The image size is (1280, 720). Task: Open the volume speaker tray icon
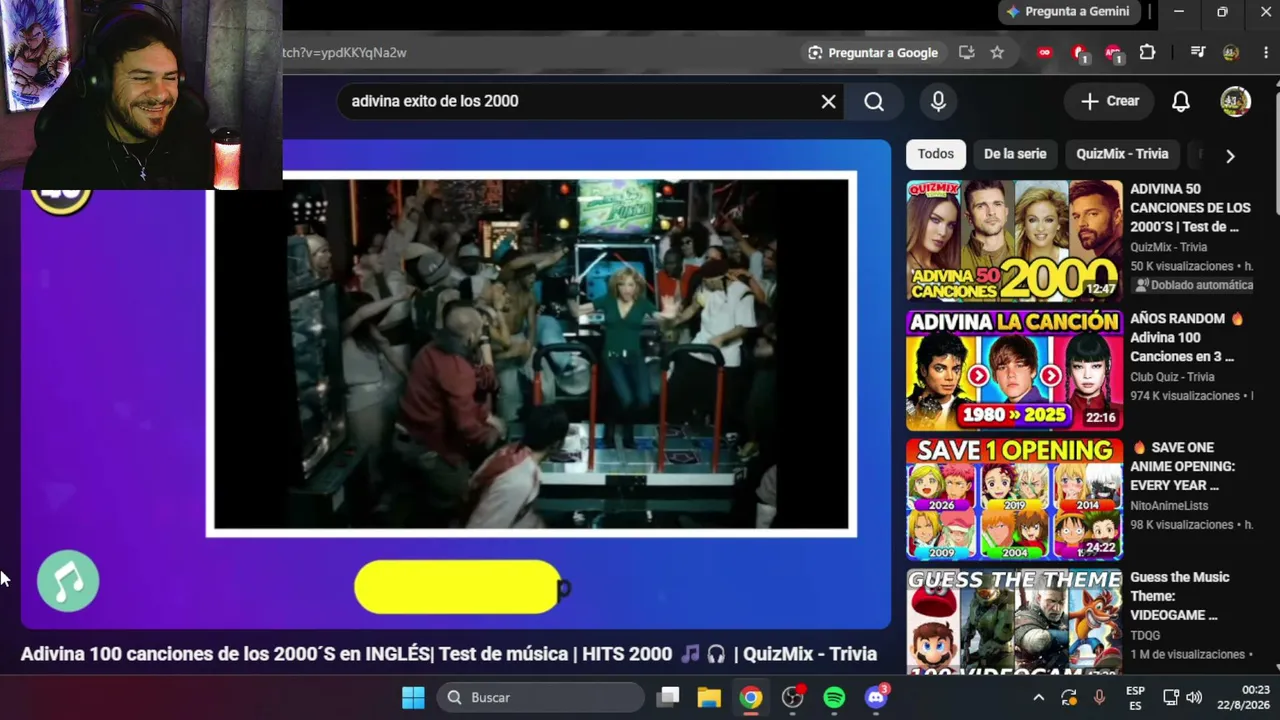[x=1195, y=698]
